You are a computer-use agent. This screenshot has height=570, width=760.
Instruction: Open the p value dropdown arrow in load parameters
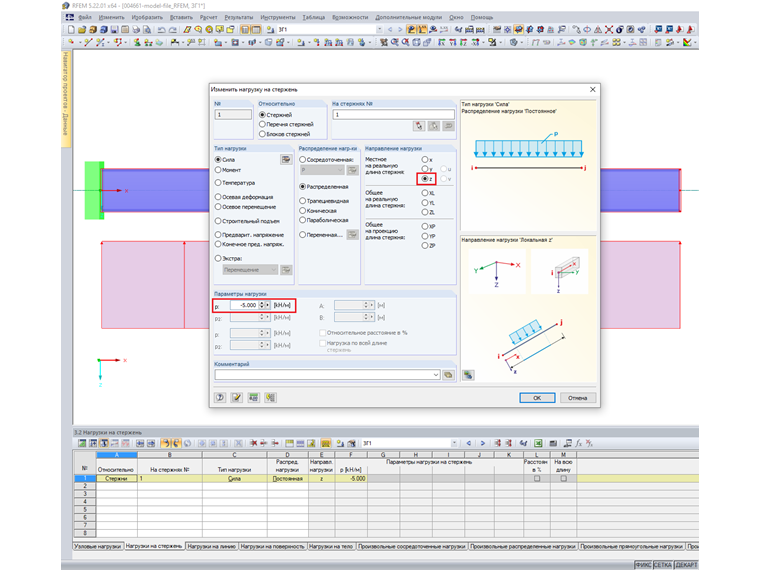coord(268,305)
